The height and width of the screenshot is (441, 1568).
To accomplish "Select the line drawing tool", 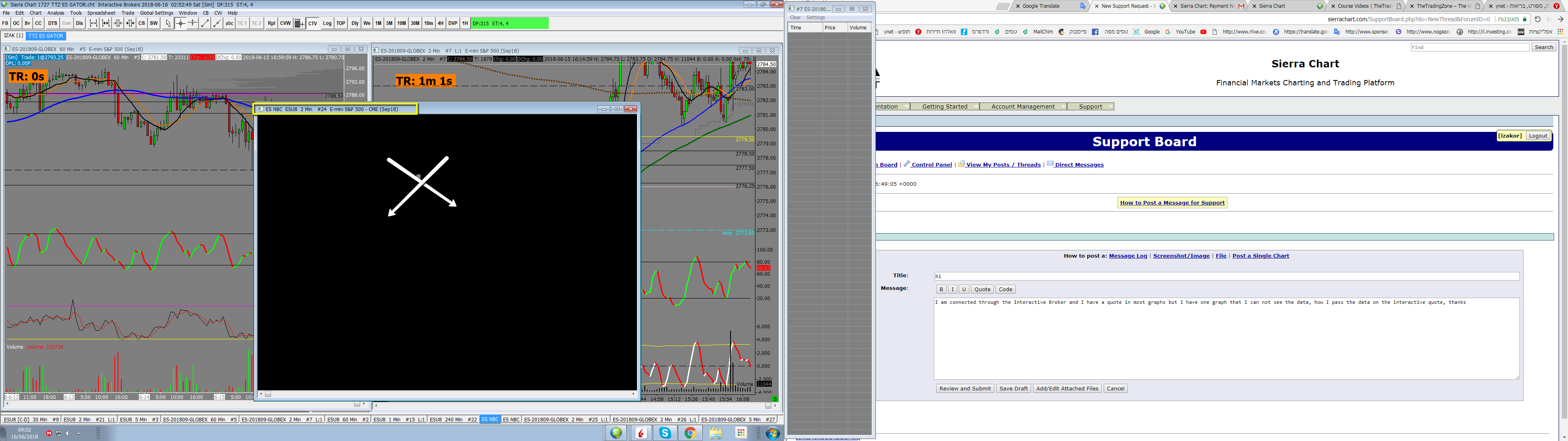I will pyautogui.click(x=205, y=23).
